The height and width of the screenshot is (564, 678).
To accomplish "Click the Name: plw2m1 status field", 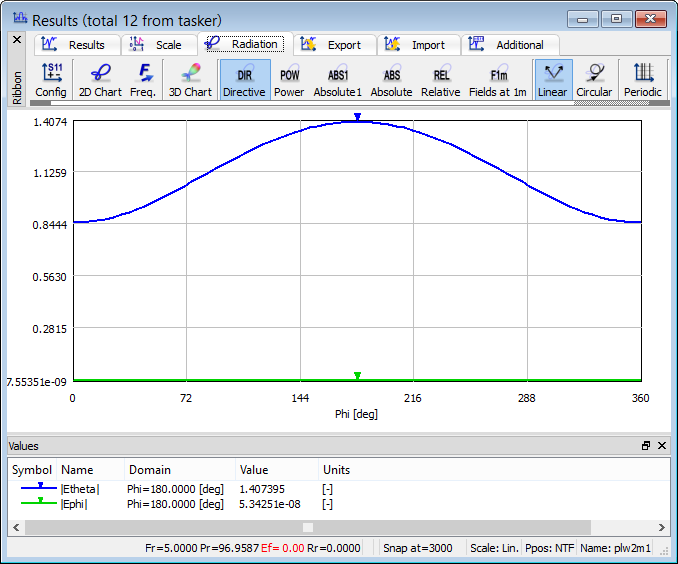I will pyautogui.click(x=615, y=548).
